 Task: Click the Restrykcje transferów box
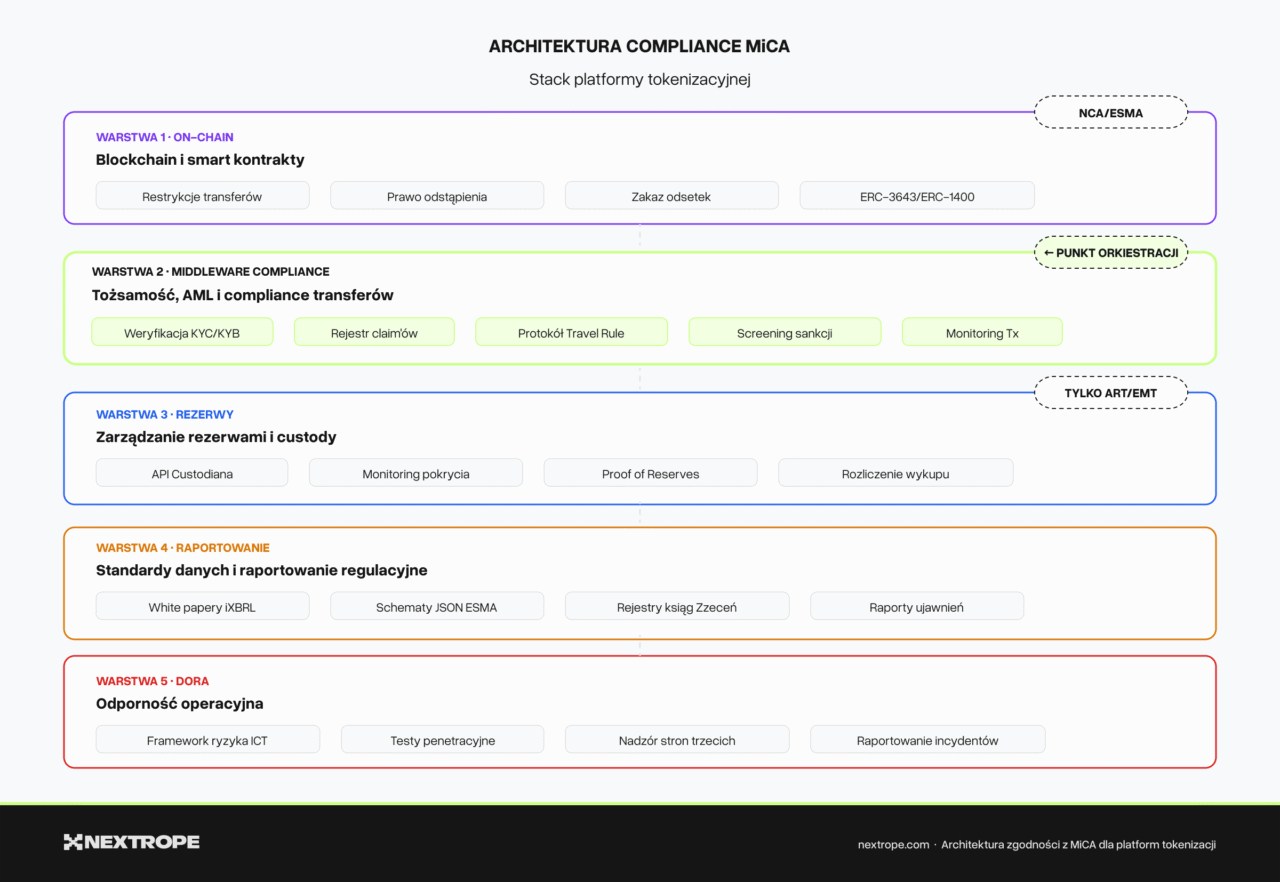coord(202,196)
